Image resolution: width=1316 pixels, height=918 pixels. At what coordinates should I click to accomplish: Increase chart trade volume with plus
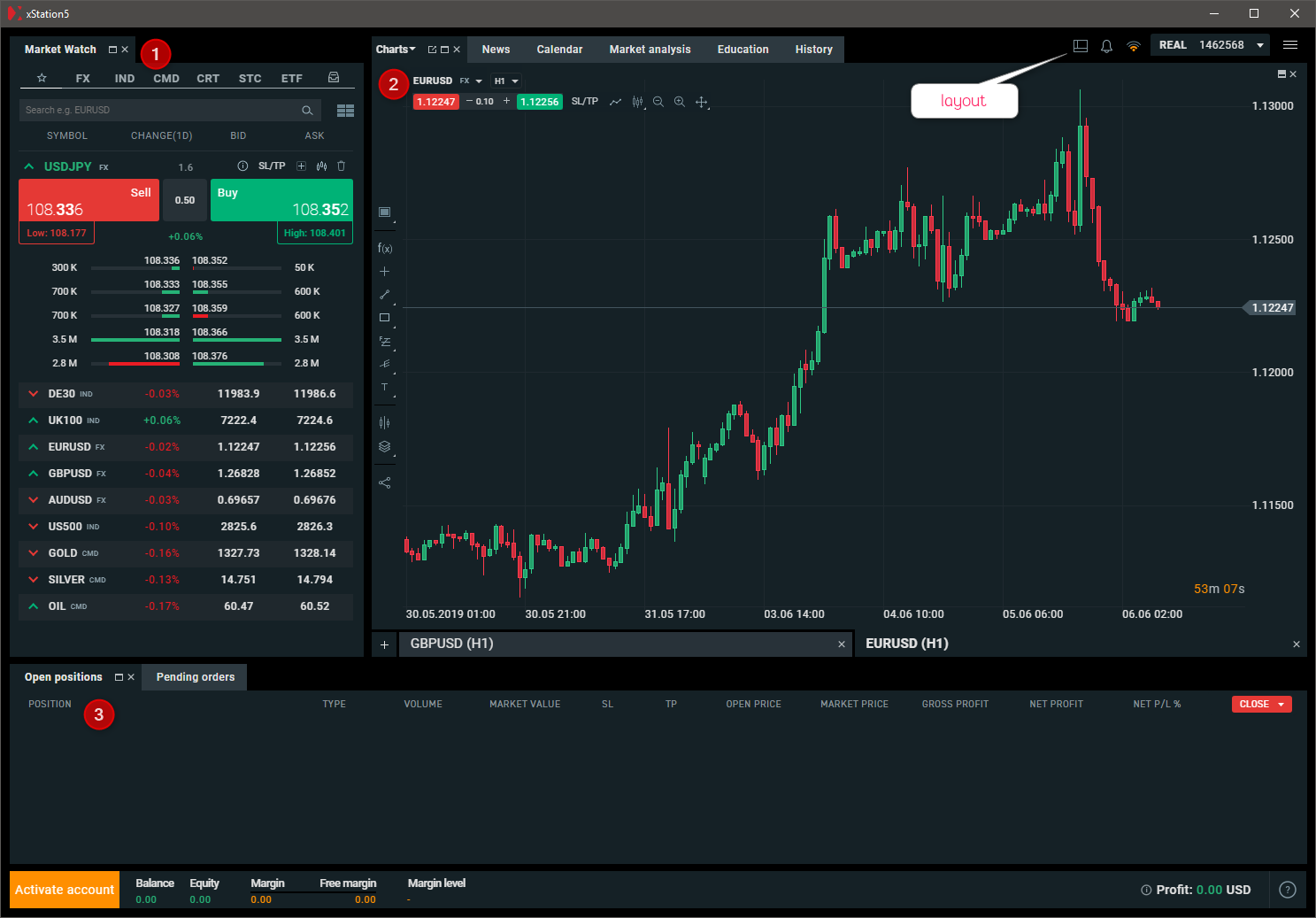[506, 102]
